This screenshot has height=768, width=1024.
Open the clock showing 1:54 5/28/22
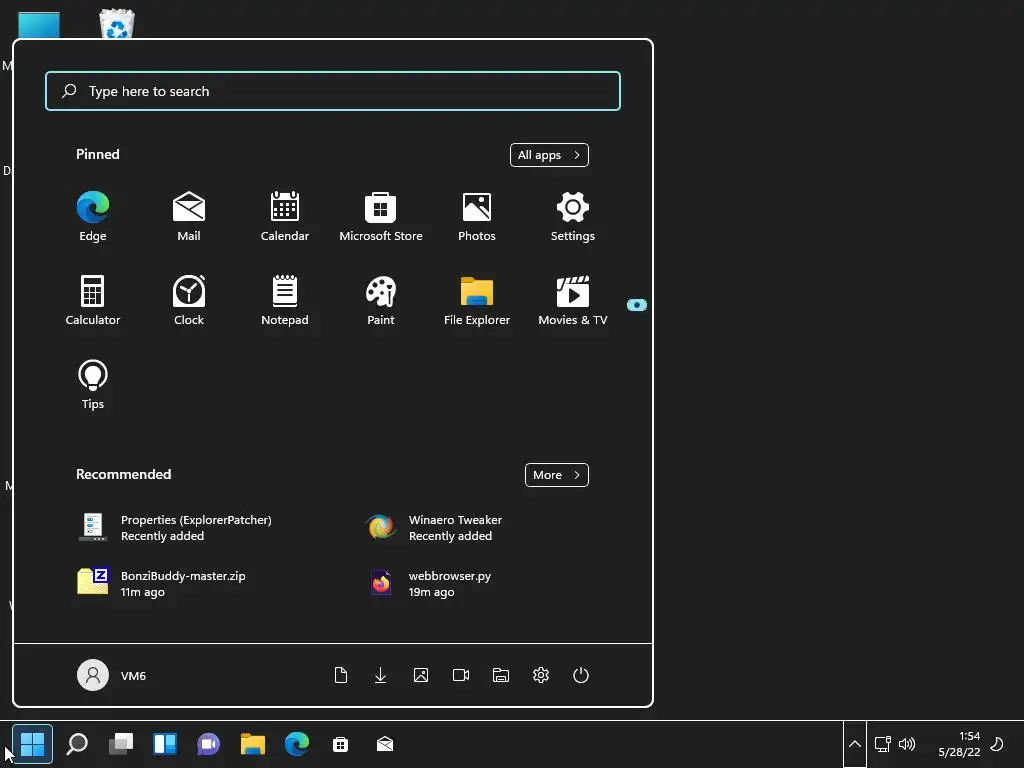click(959, 744)
